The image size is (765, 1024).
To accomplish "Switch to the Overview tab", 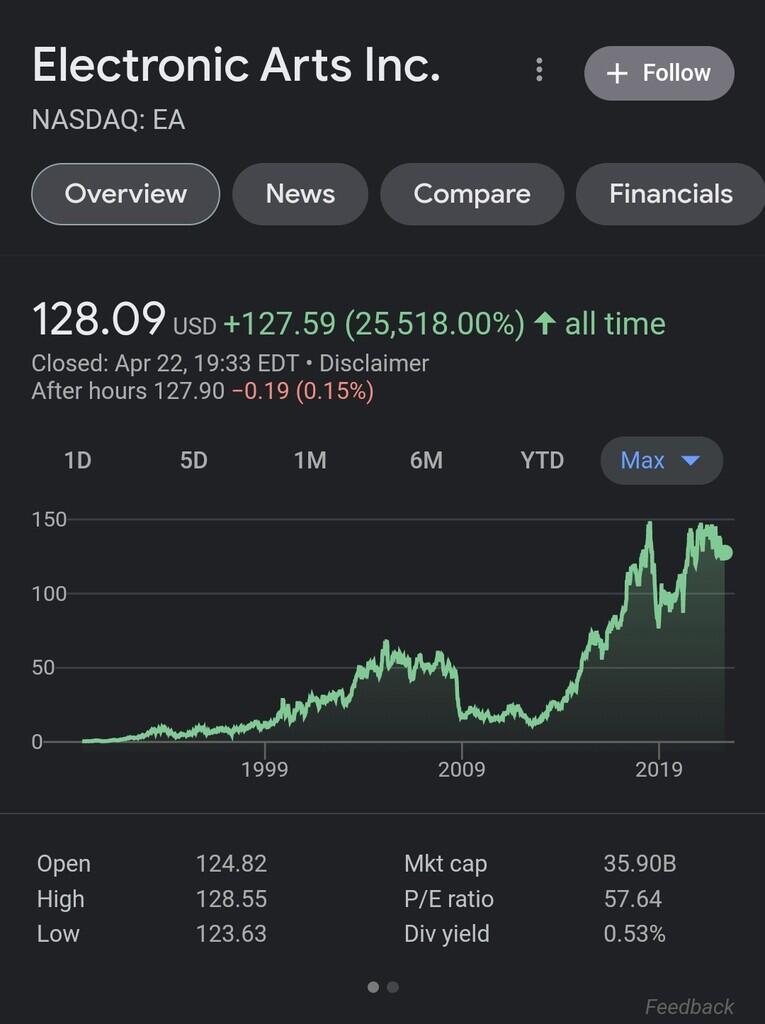I will [126, 194].
